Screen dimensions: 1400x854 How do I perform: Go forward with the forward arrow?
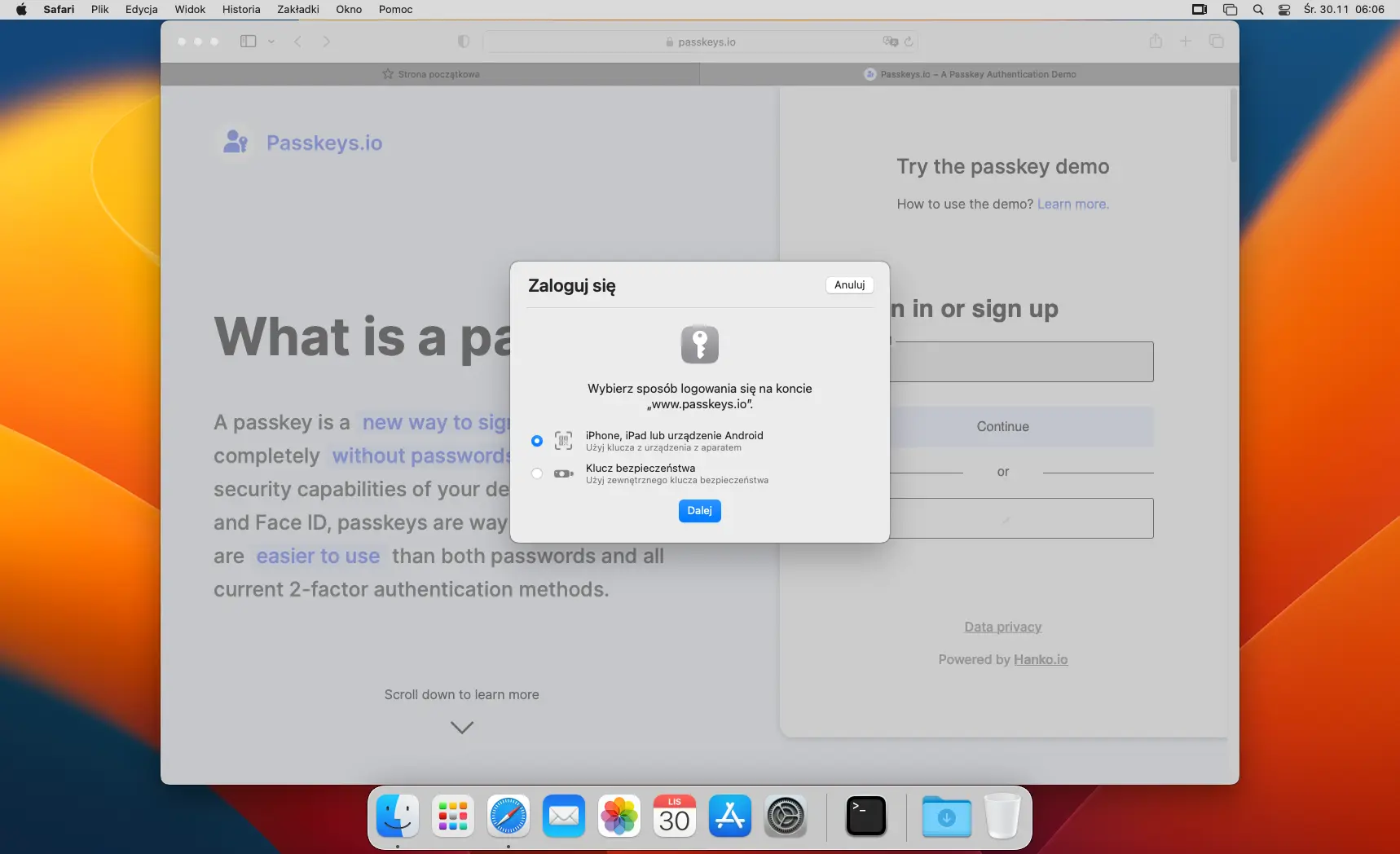click(x=326, y=42)
